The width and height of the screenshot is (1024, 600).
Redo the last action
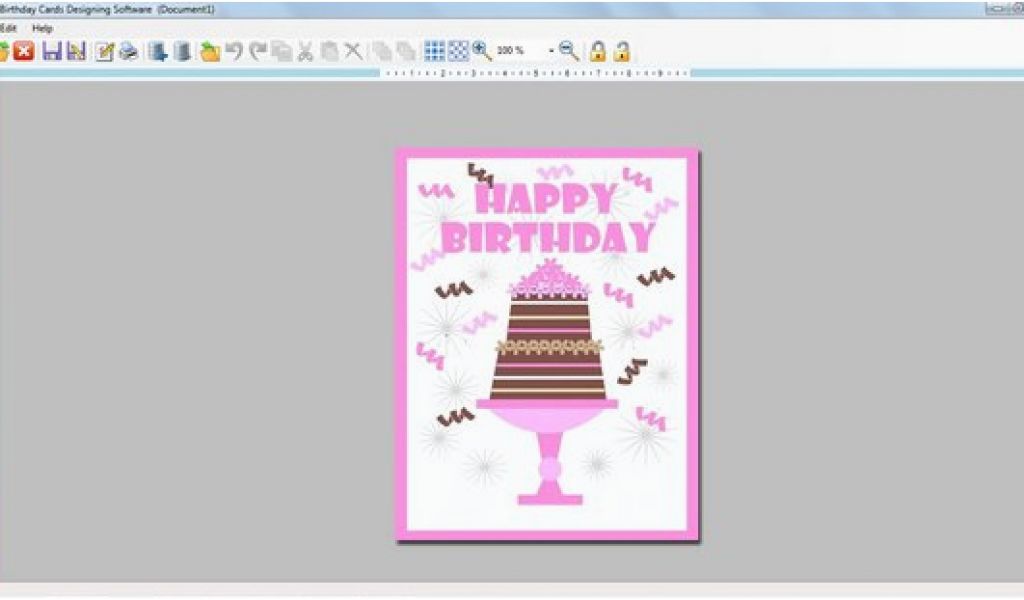258,51
